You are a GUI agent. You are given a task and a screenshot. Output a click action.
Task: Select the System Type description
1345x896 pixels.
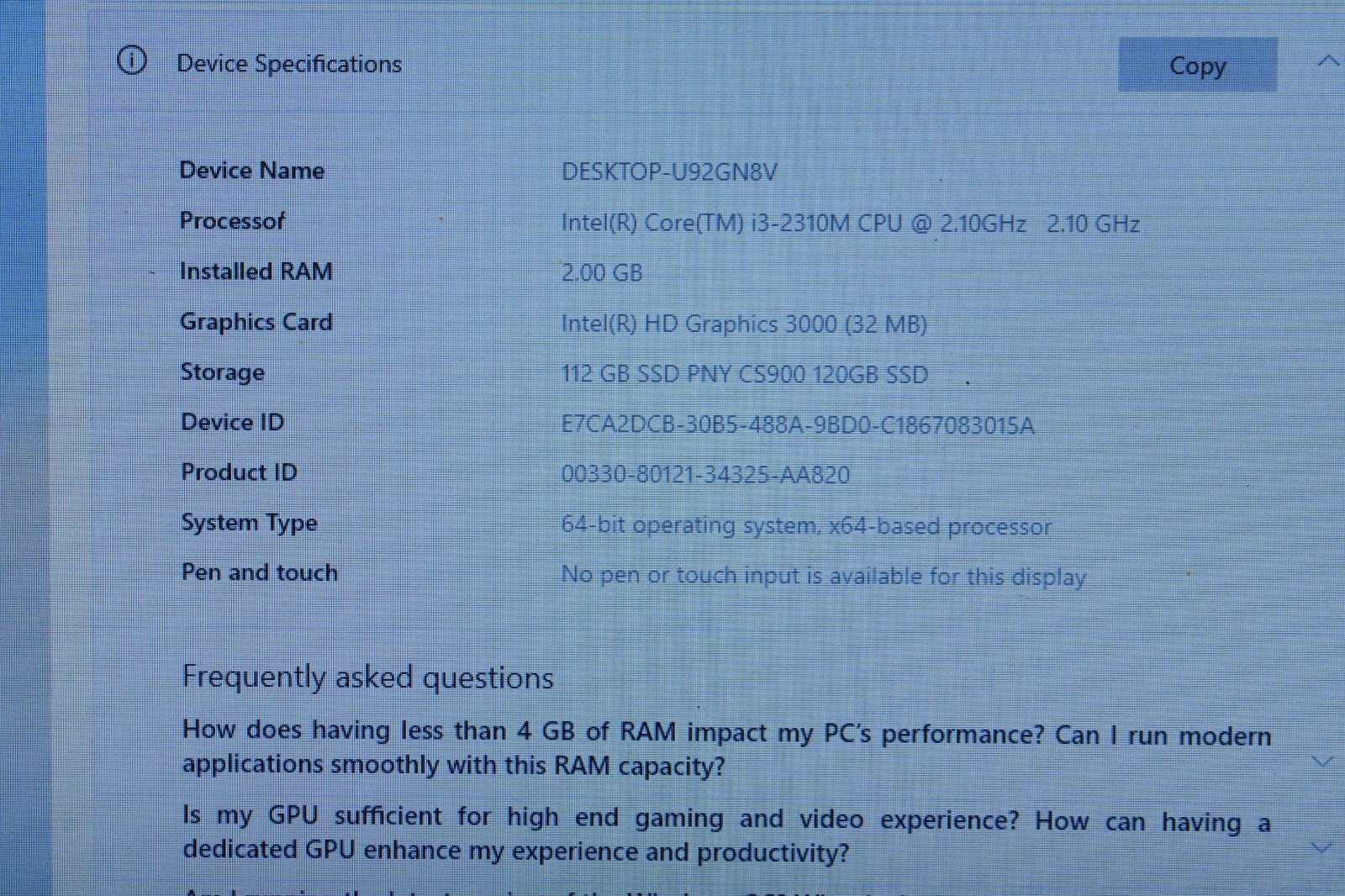[806, 525]
